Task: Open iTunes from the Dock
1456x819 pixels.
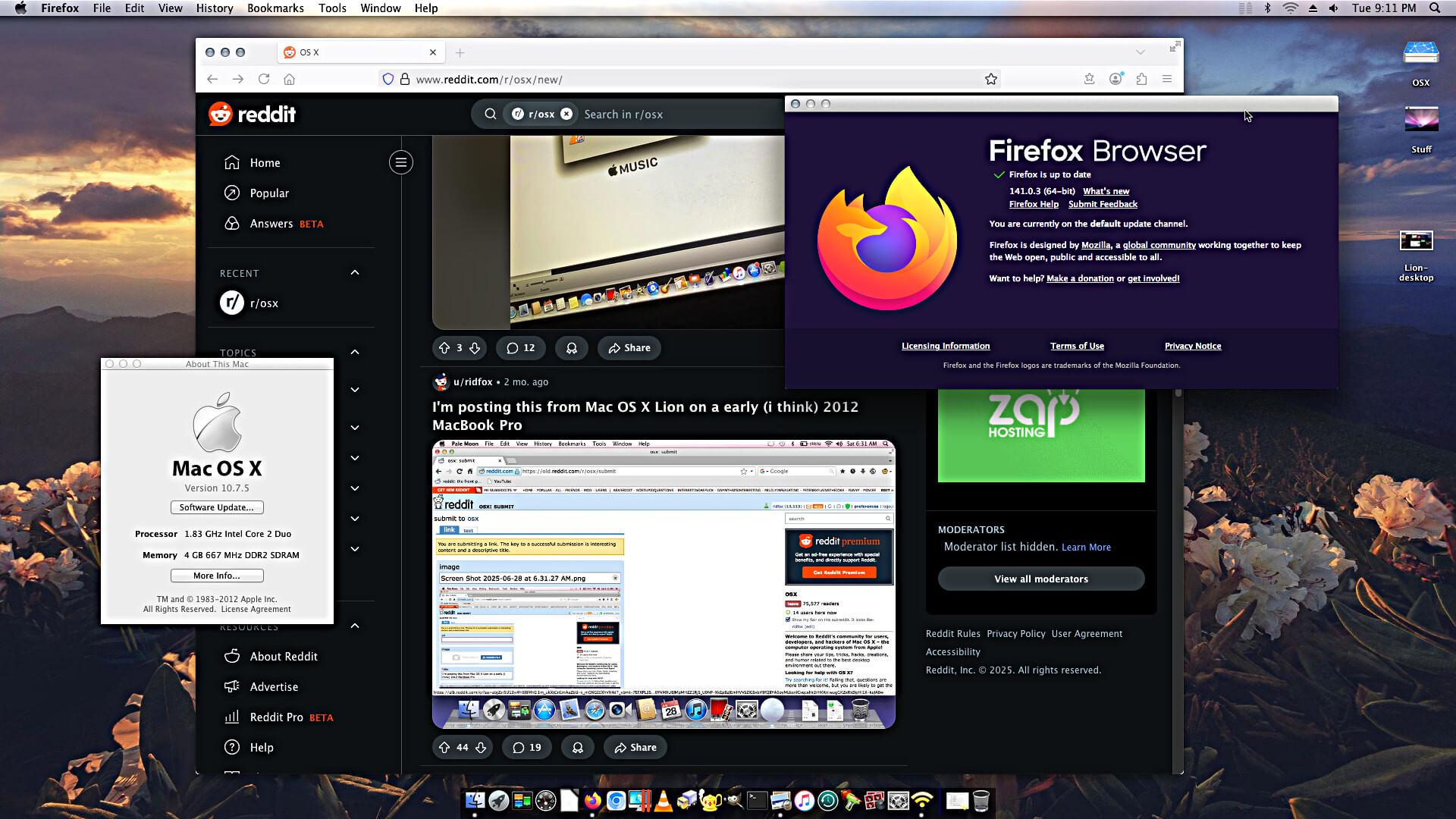Action: [804, 800]
